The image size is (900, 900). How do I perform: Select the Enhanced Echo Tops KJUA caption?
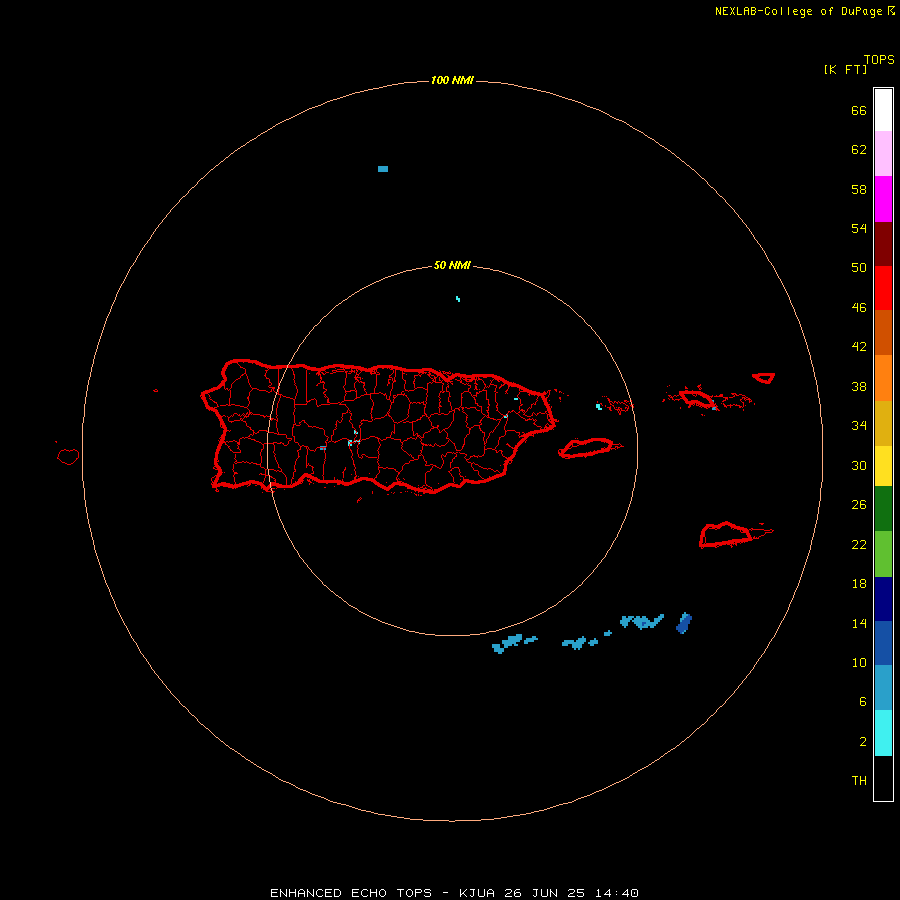click(454, 893)
